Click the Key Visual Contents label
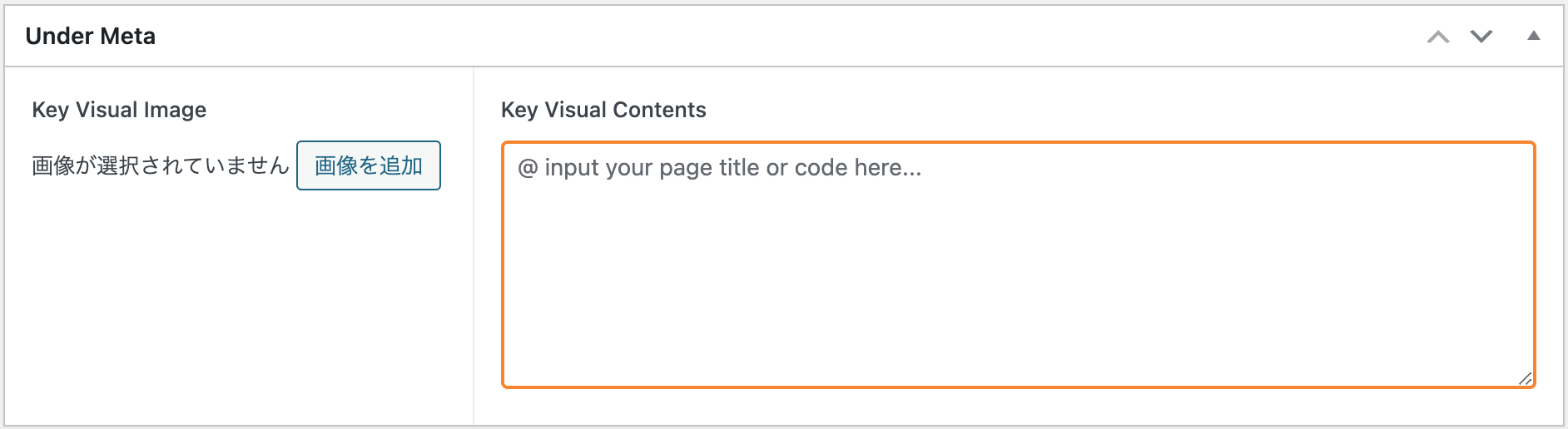This screenshot has width=1568, height=429. pyautogui.click(x=603, y=110)
